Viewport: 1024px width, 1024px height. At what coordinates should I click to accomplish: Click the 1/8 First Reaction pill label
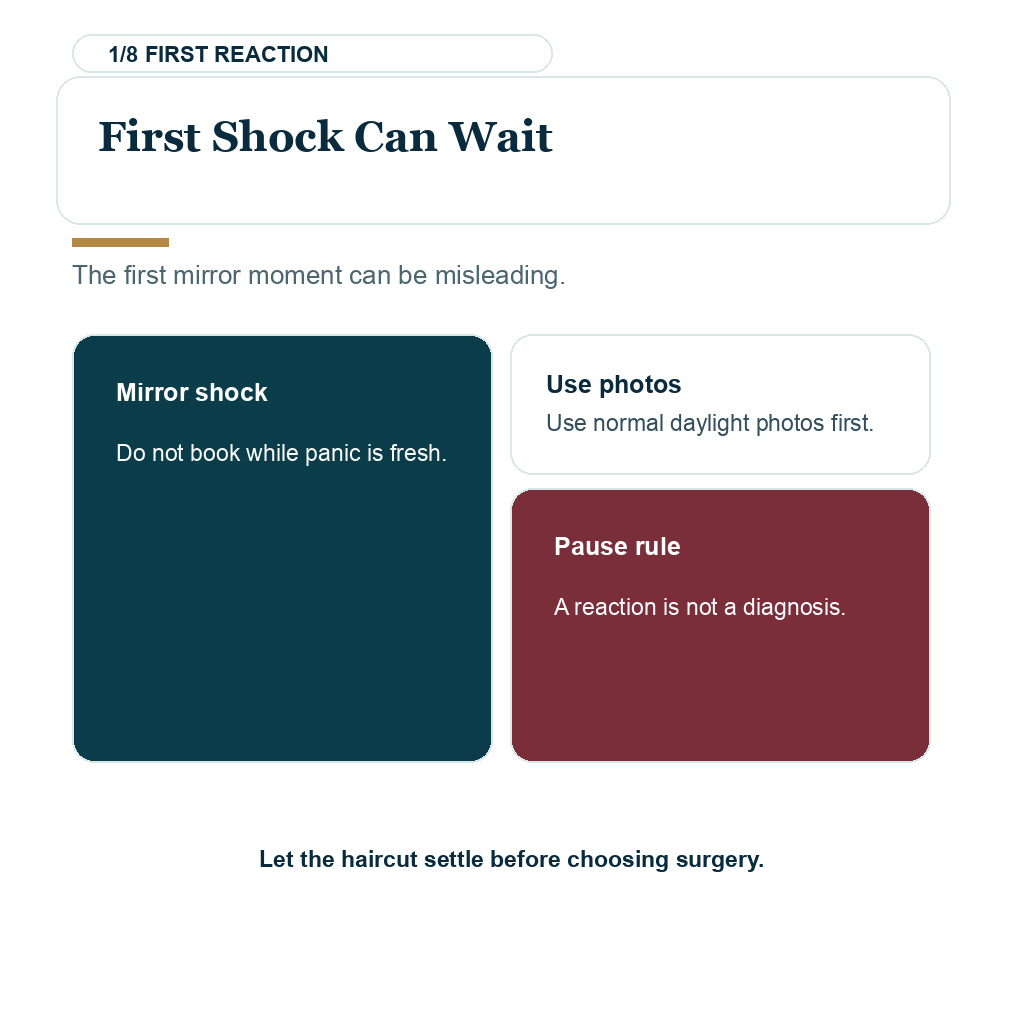click(312, 54)
